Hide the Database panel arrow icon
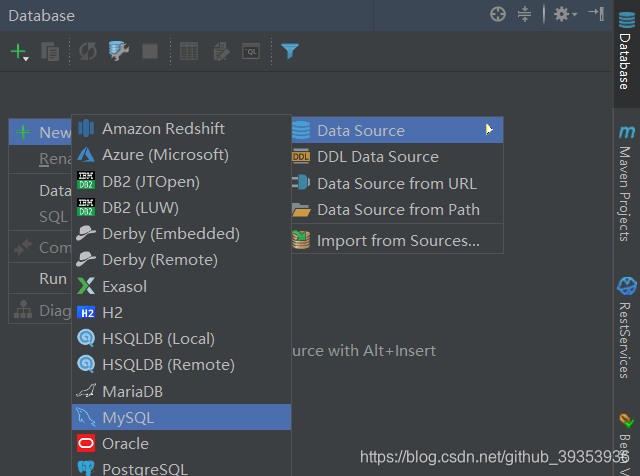Screen dimensions: 640x476 (x=596, y=13)
